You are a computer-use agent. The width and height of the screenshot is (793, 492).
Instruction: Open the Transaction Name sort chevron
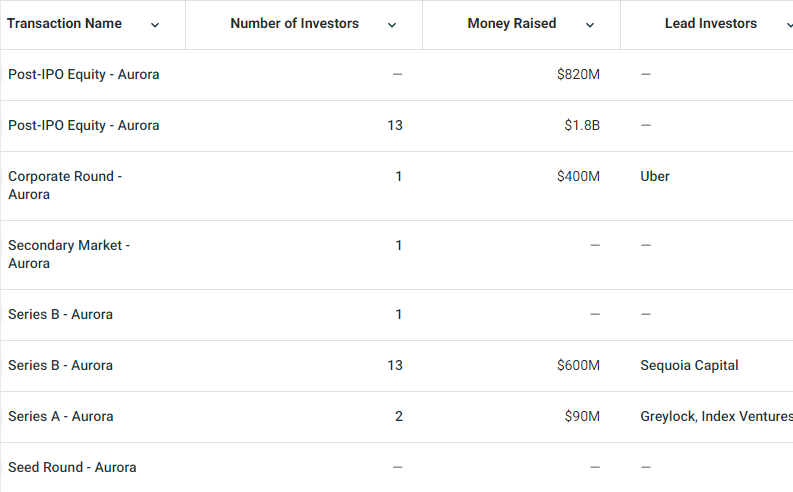tap(155, 25)
